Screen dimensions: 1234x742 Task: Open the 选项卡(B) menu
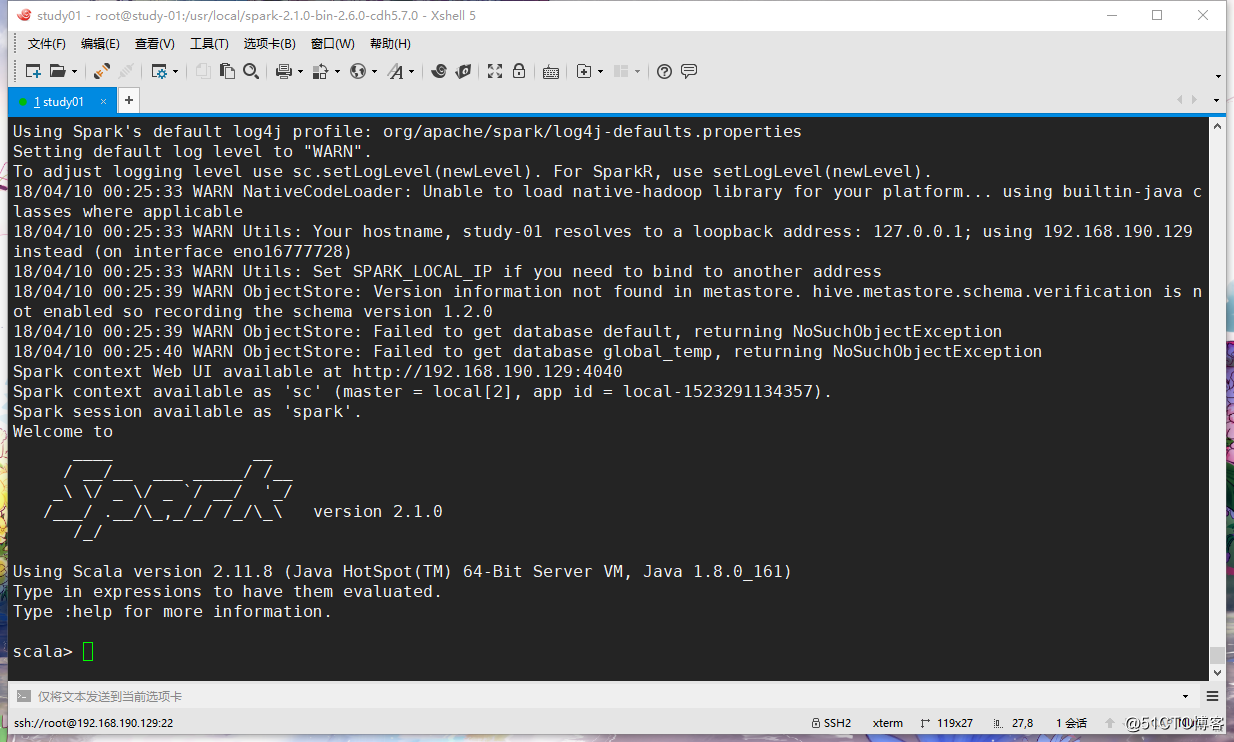(x=270, y=44)
